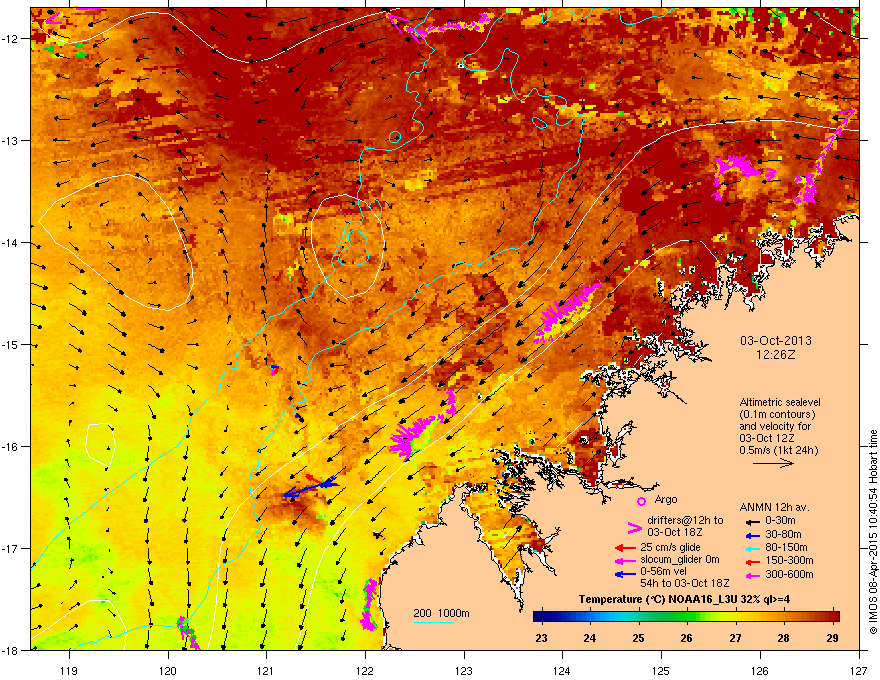
Task: Click the blue 30-80m depth arrow
Action: [x=751, y=535]
